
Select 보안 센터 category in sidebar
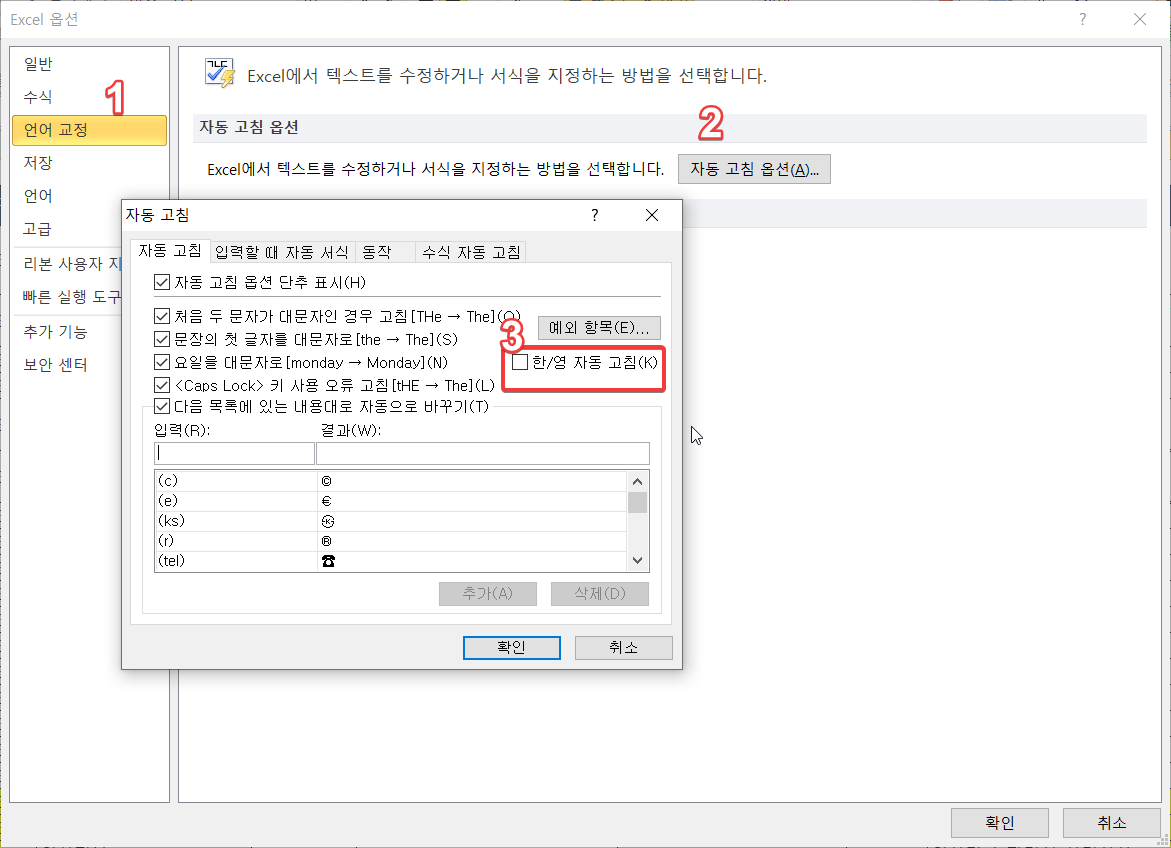click(67, 365)
